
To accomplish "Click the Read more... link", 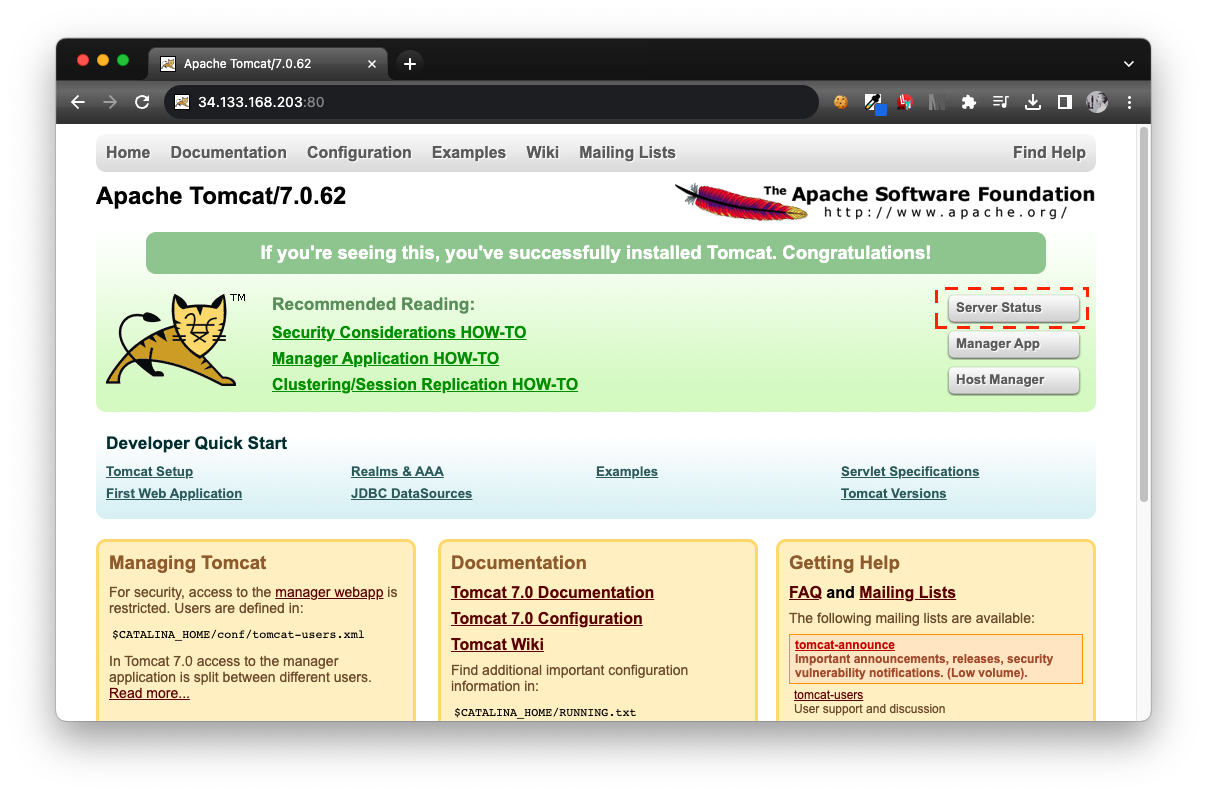I will 149,694.
